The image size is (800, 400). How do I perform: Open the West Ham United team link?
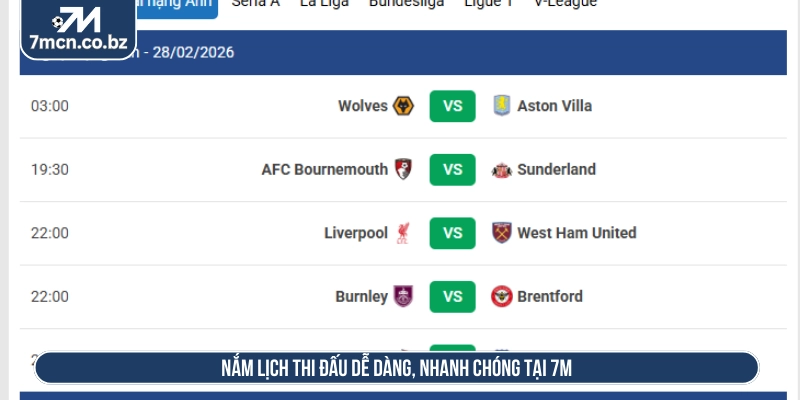coord(576,233)
